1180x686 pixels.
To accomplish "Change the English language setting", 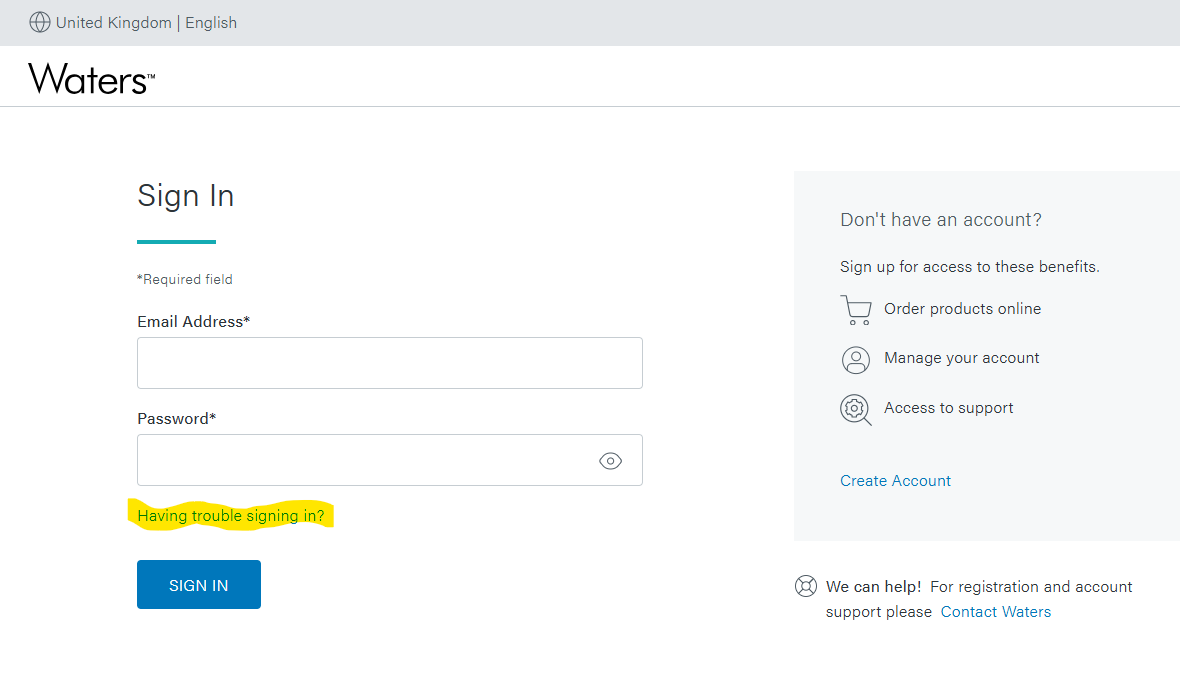I will click(x=211, y=23).
